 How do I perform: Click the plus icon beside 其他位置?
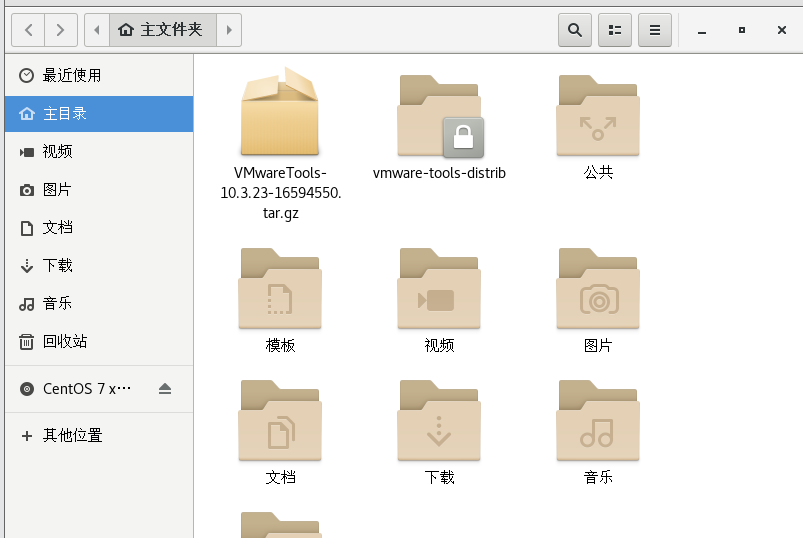point(27,436)
